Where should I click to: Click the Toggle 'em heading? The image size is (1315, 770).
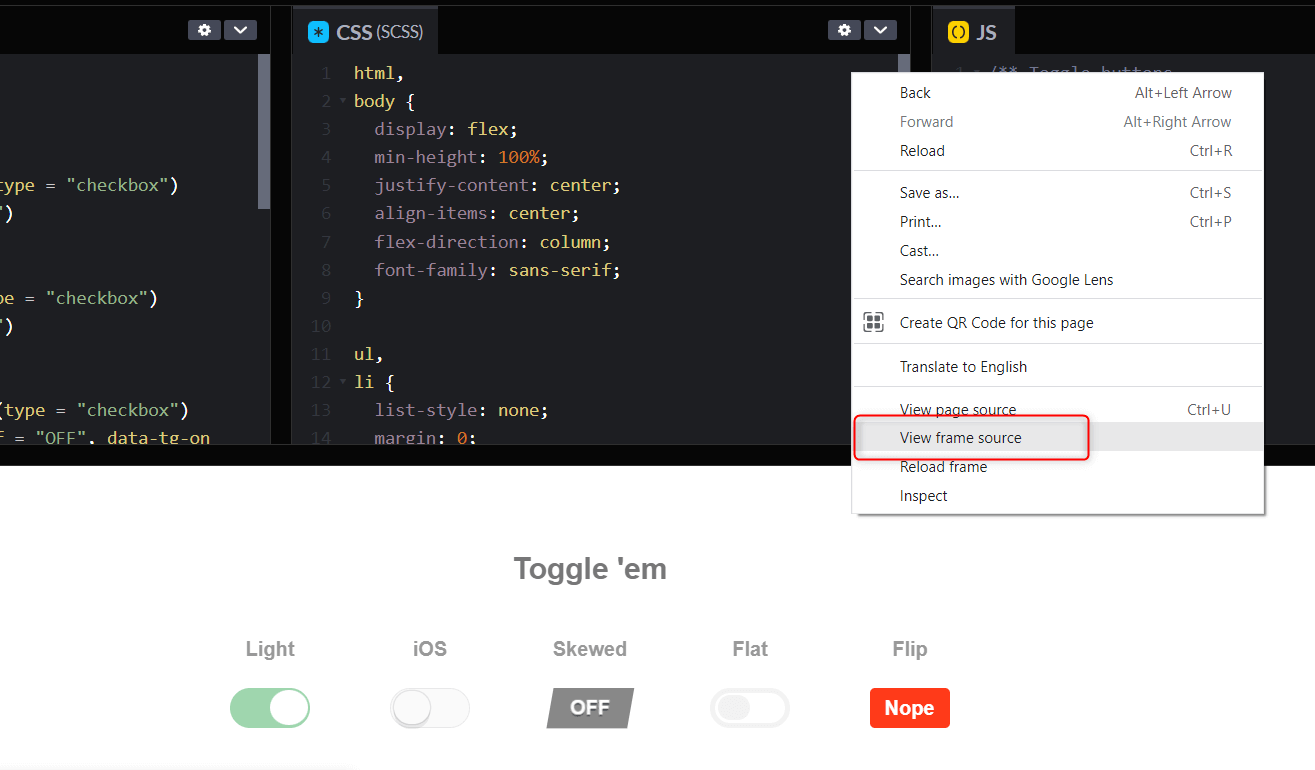(x=590, y=569)
